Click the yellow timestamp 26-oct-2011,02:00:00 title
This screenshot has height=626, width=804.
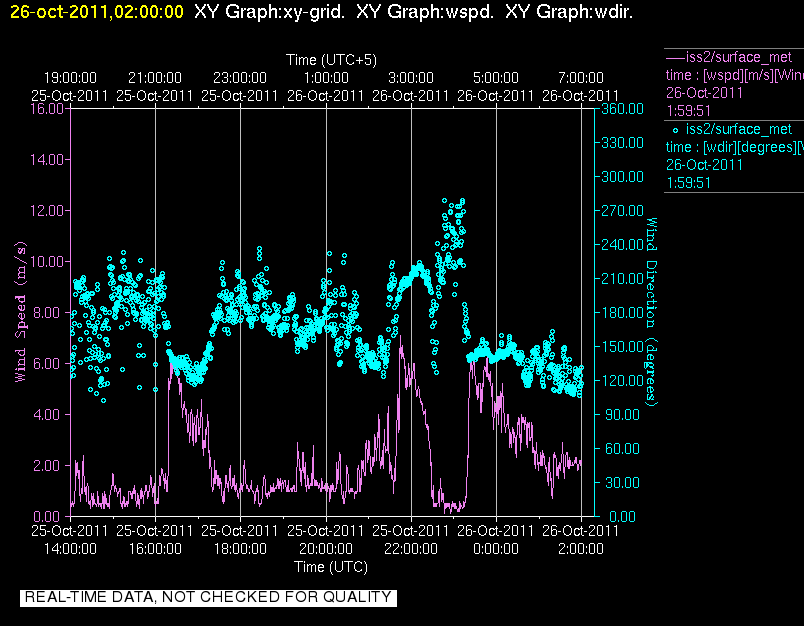click(x=96, y=12)
